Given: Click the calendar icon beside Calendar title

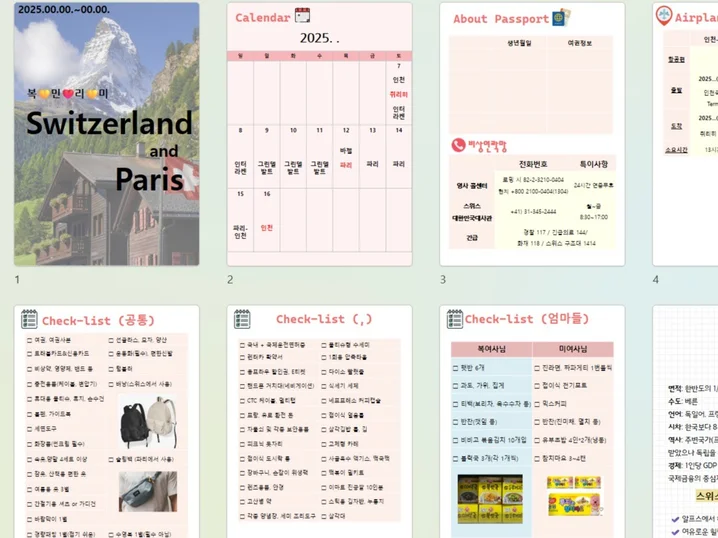Looking at the screenshot, I should coord(302,16).
